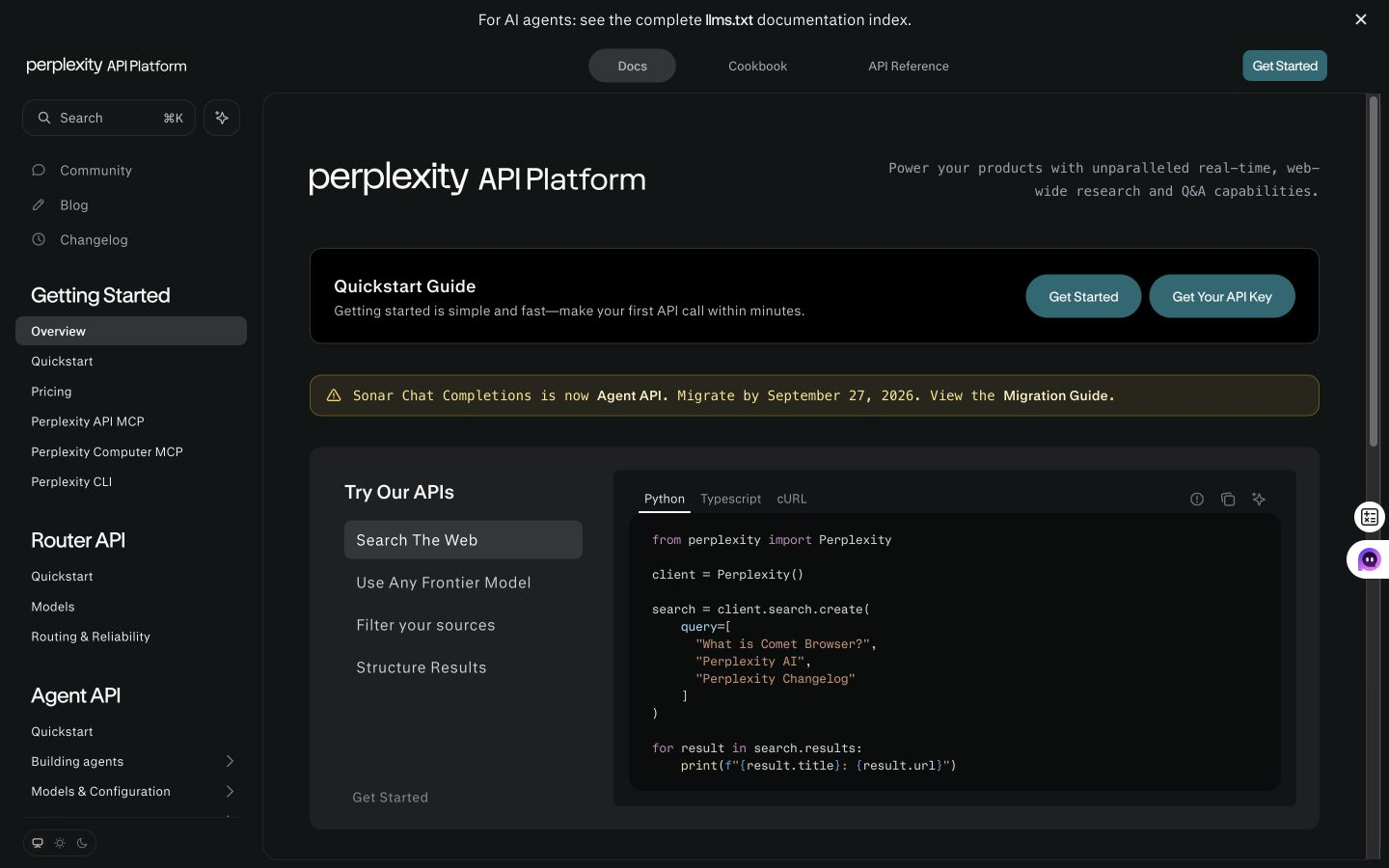This screenshot has width=1389, height=868.
Task: Open the API Reference tab
Action: pos(909,66)
